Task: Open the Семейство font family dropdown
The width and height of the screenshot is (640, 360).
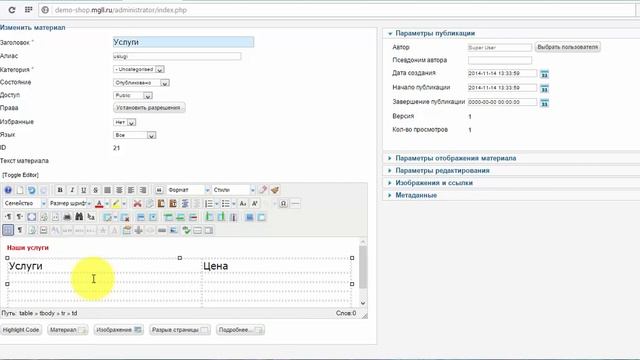Action: pos(25,203)
